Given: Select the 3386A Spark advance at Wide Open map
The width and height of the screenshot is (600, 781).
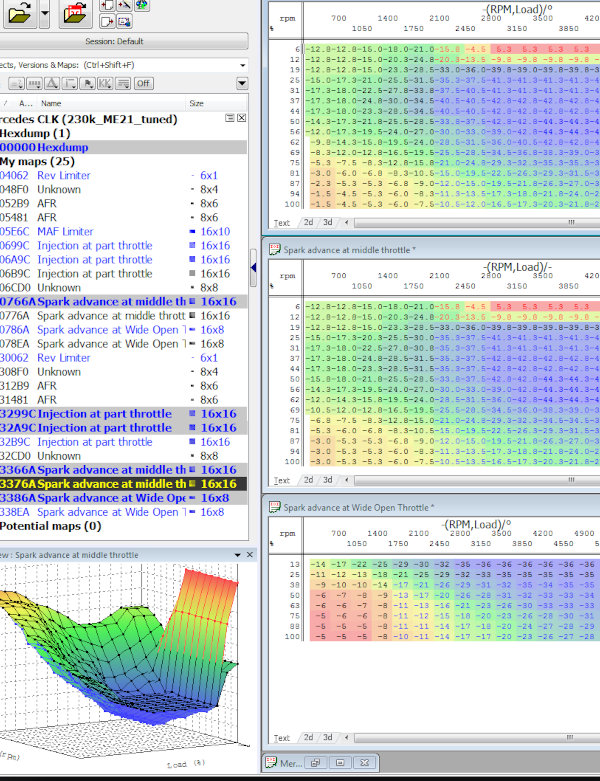Looking at the screenshot, I should (123, 498).
